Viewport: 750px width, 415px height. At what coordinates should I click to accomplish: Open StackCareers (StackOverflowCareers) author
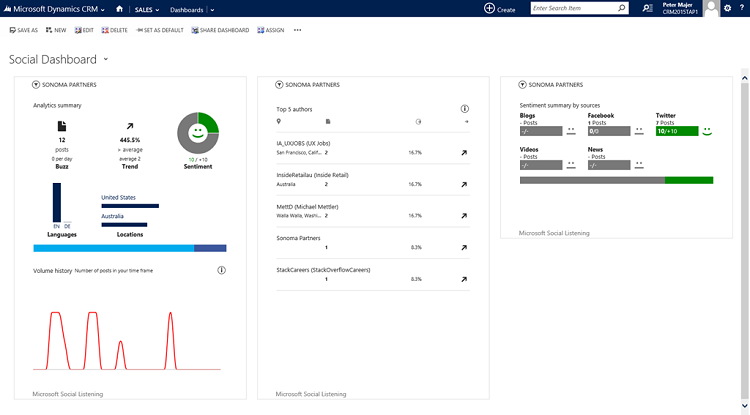pos(323,270)
